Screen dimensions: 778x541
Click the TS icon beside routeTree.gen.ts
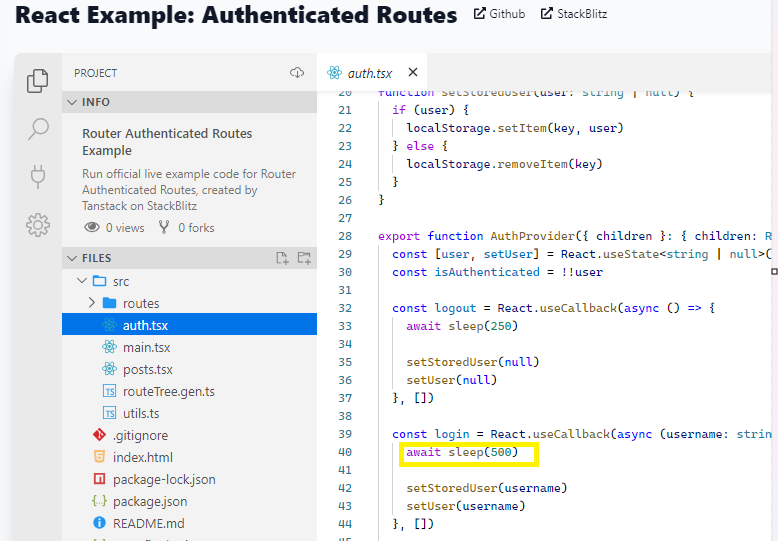[x=109, y=391]
